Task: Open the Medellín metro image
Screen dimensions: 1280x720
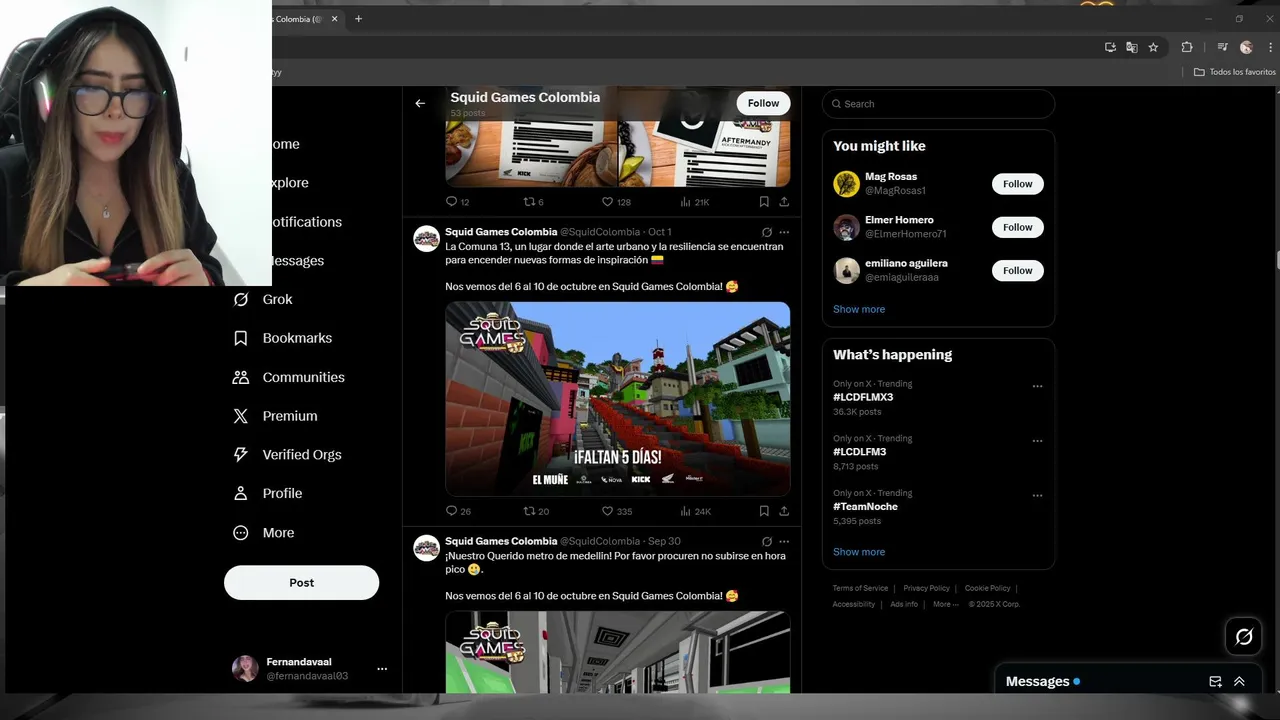Action: point(618,652)
